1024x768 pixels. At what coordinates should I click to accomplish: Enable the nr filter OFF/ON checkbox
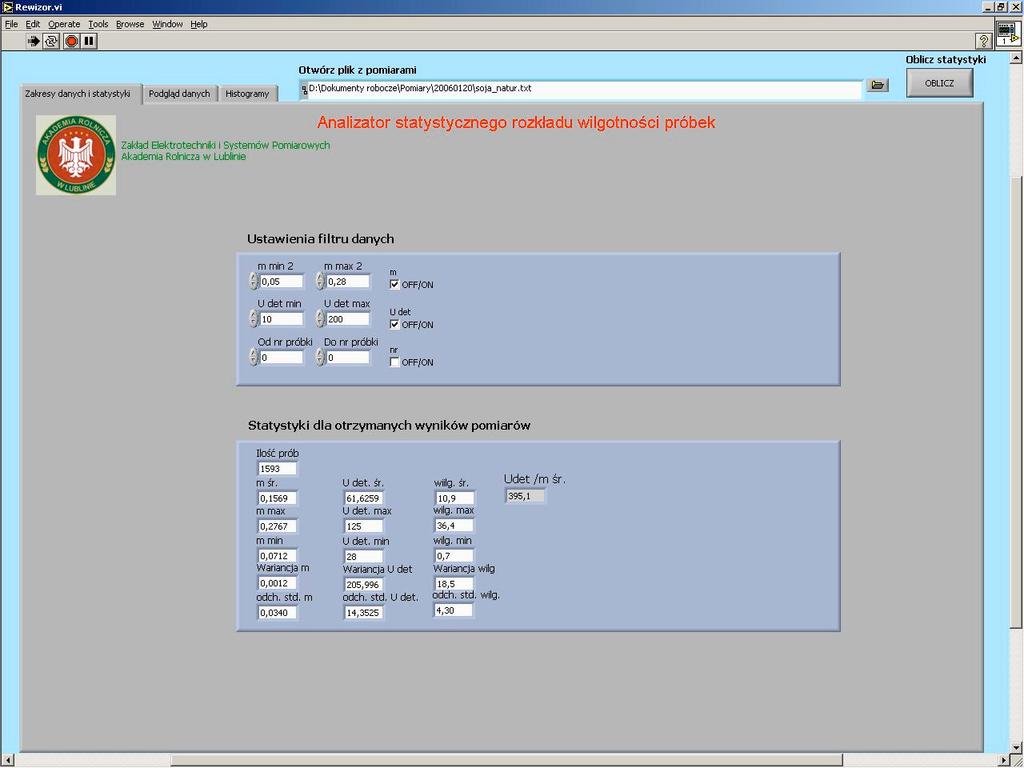[394, 362]
